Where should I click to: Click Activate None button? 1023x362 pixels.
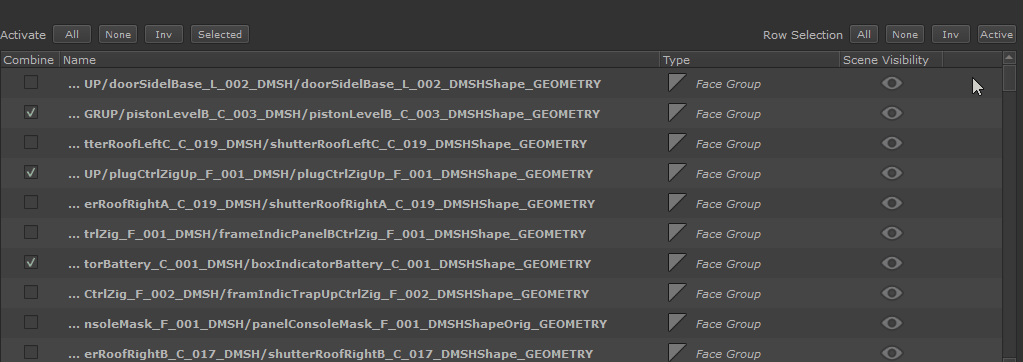(118, 35)
